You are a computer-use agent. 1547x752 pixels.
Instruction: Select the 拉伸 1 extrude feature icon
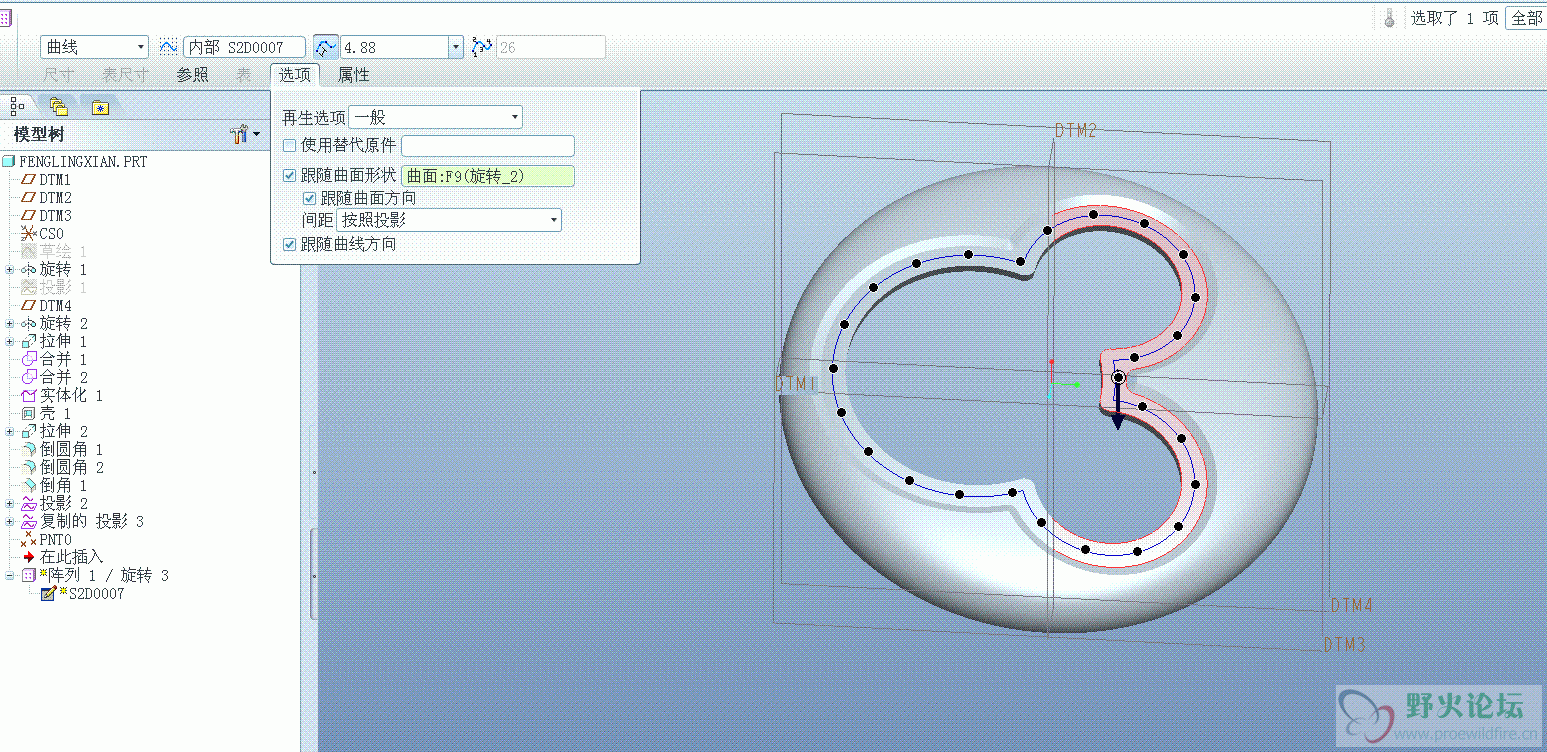pos(28,342)
